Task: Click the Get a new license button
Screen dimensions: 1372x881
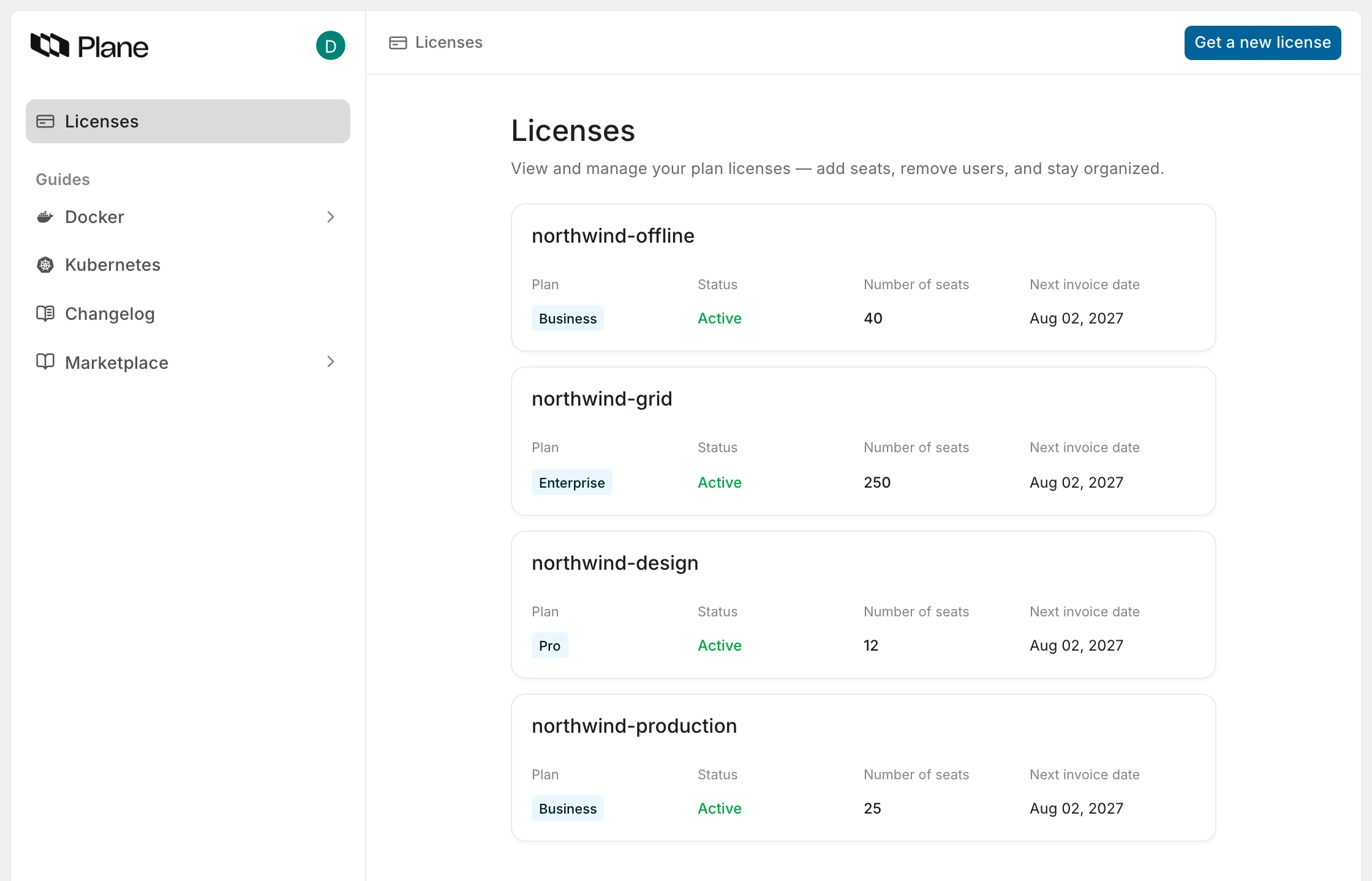Action: (x=1262, y=43)
